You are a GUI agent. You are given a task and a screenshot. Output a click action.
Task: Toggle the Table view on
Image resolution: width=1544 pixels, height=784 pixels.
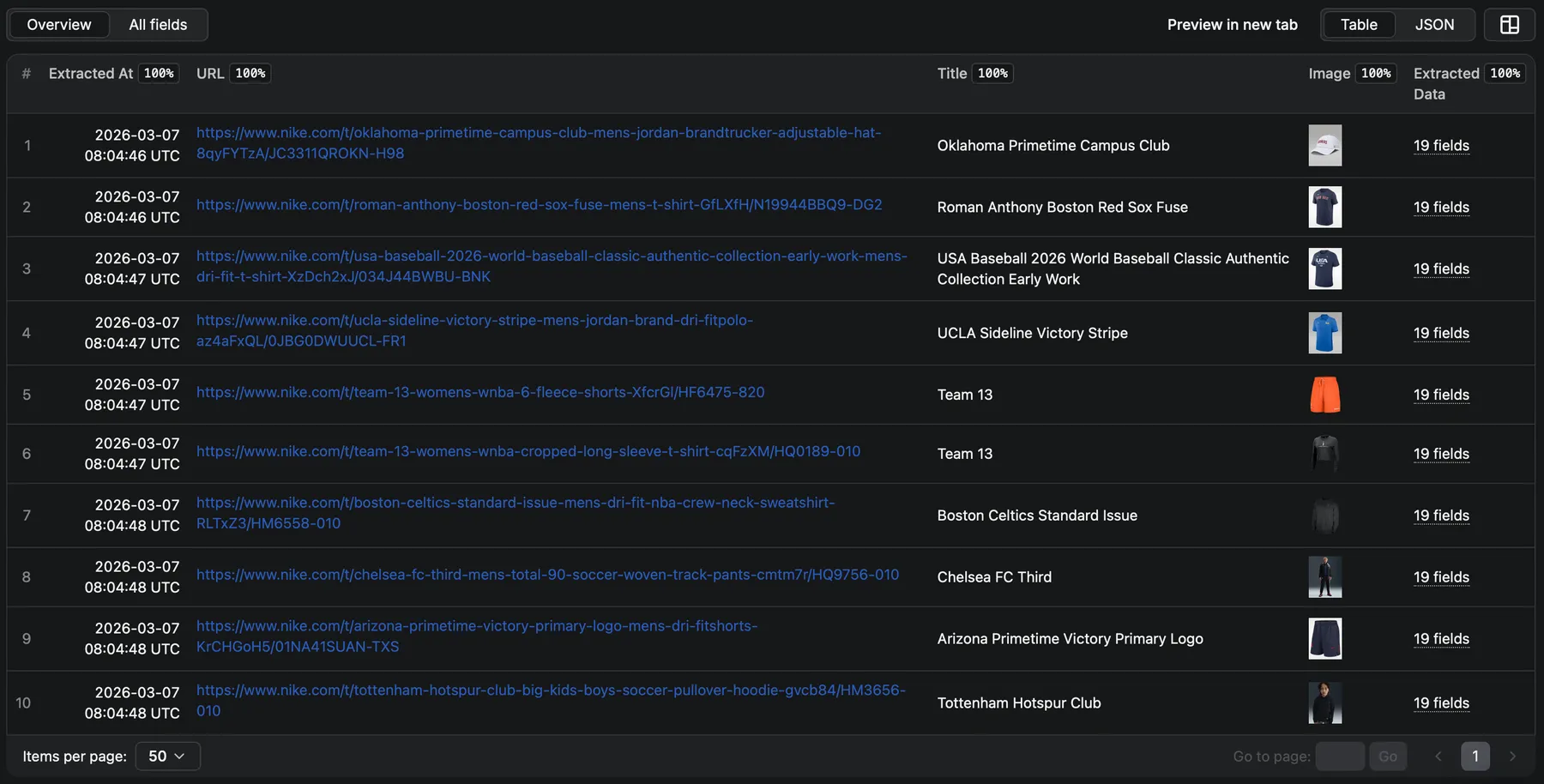click(x=1359, y=24)
